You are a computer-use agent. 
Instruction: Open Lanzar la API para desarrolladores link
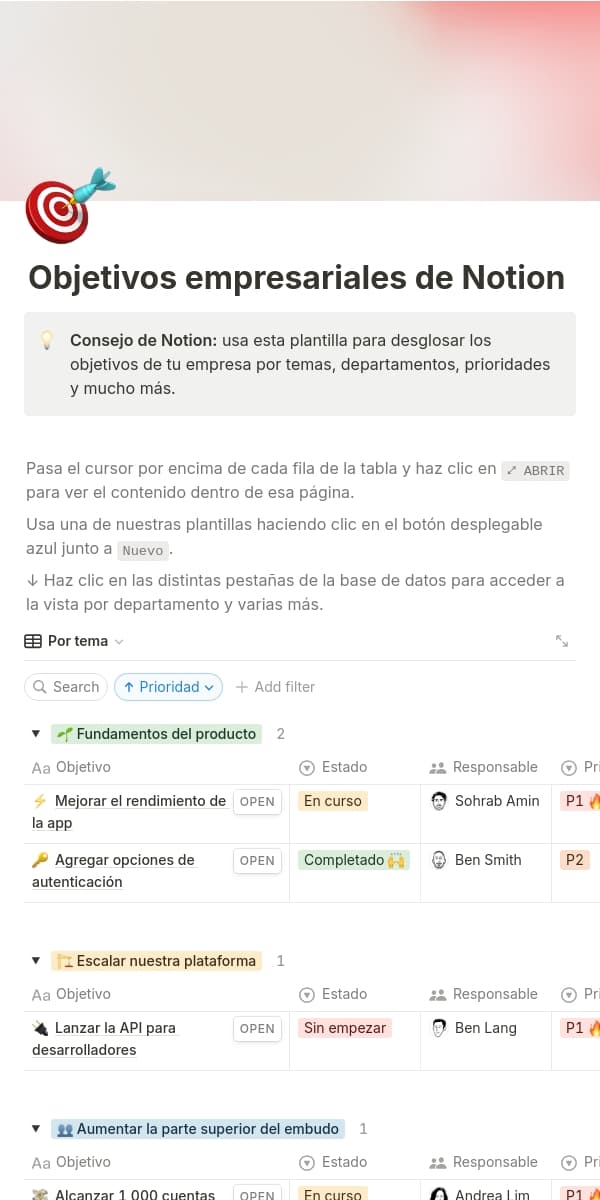pyautogui.click(x=115, y=1028)
